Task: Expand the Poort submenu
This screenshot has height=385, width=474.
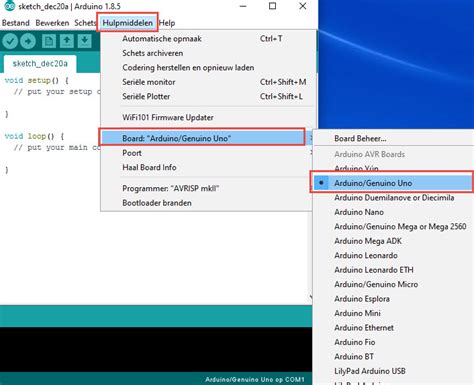Action: [207, 153]
